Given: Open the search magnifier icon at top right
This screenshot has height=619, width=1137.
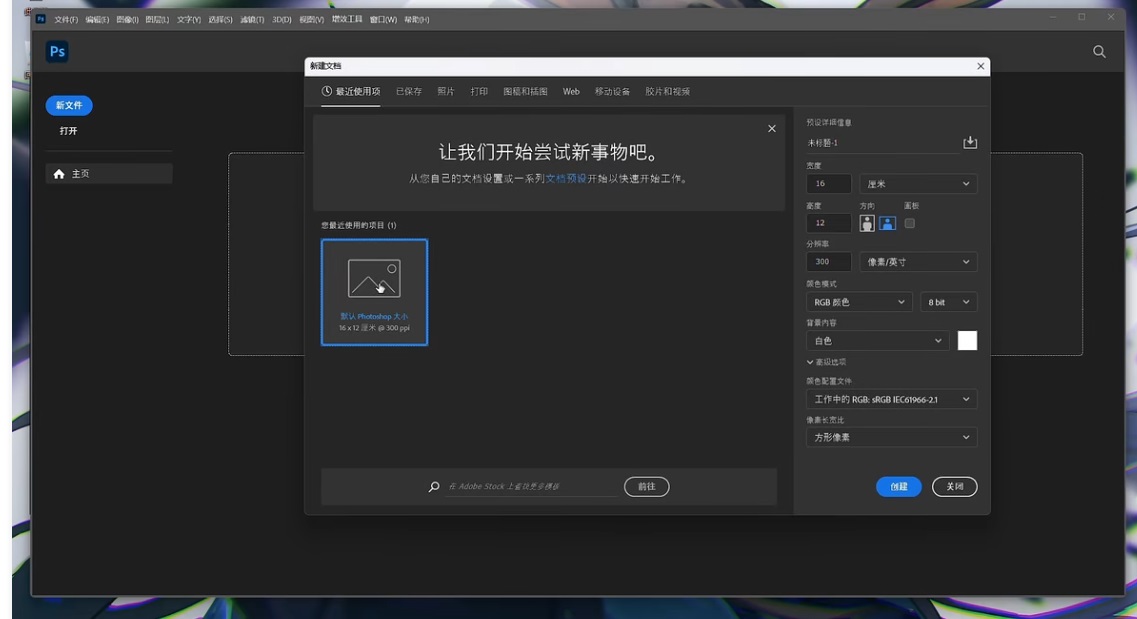Looking at the screenshot, I should pyautogui.click(x=1099, y=51).
